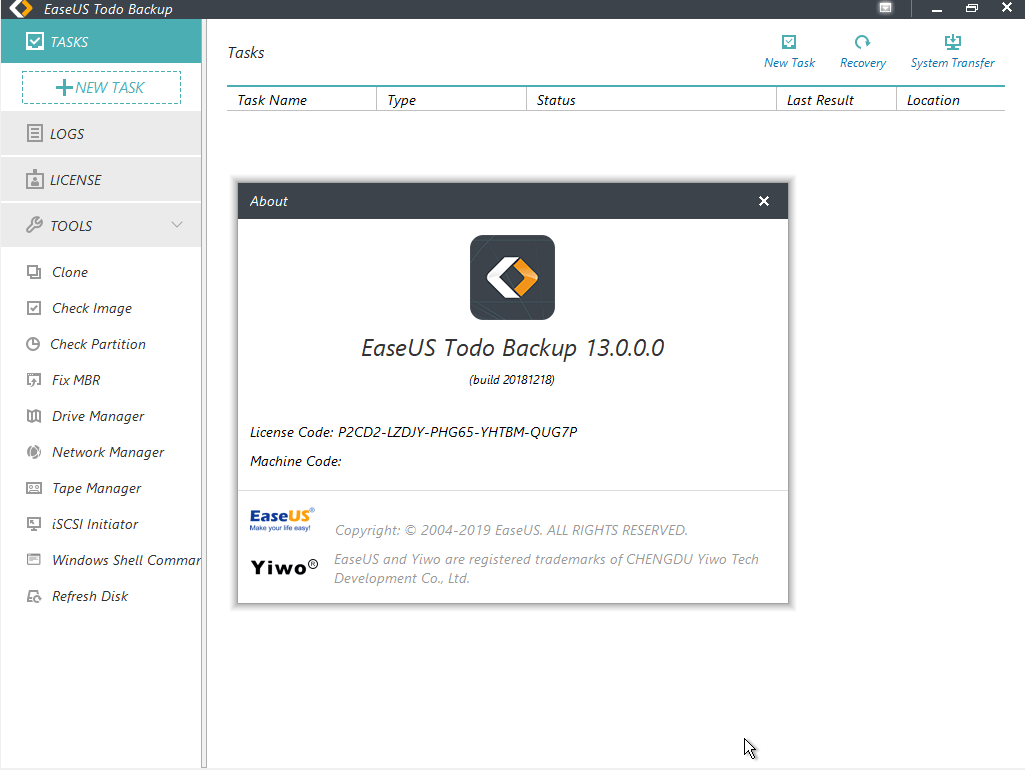Click the Tape Manager icon
The width and height of the screenshot is (1025, 770).
pos(34,488)
